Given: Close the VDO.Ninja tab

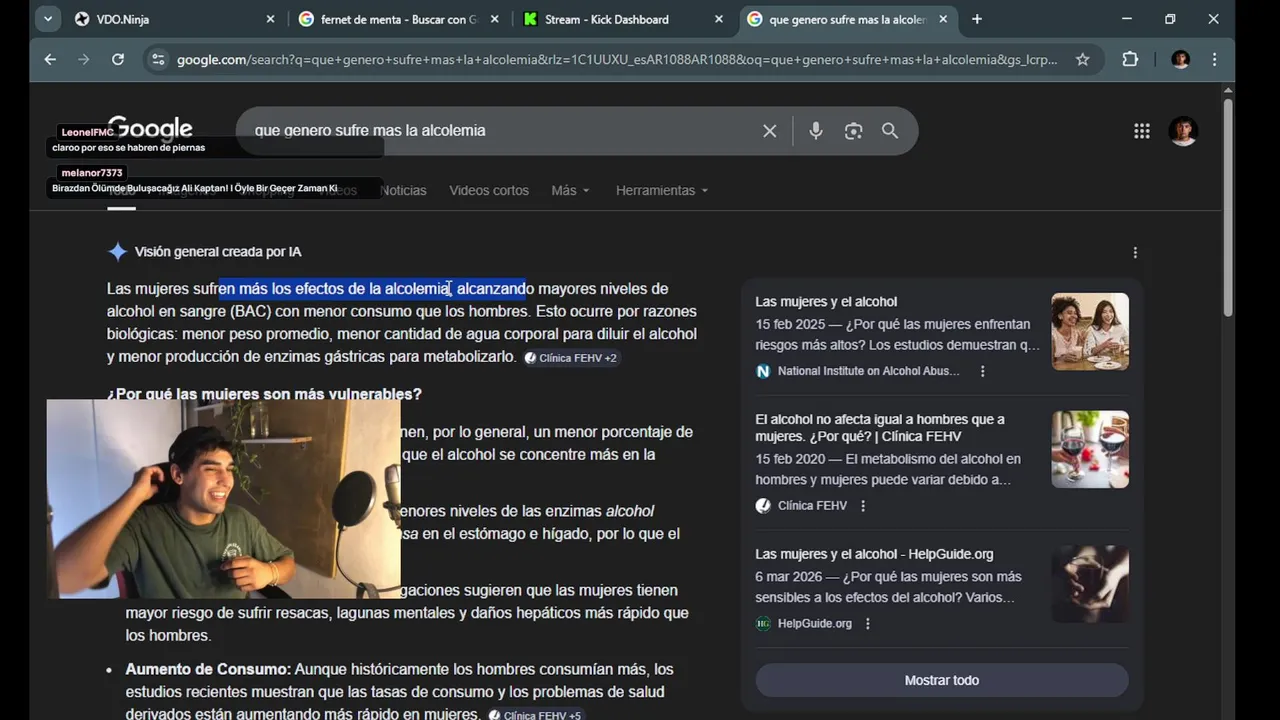Looking at the screenshot, I should coord(270,19).
